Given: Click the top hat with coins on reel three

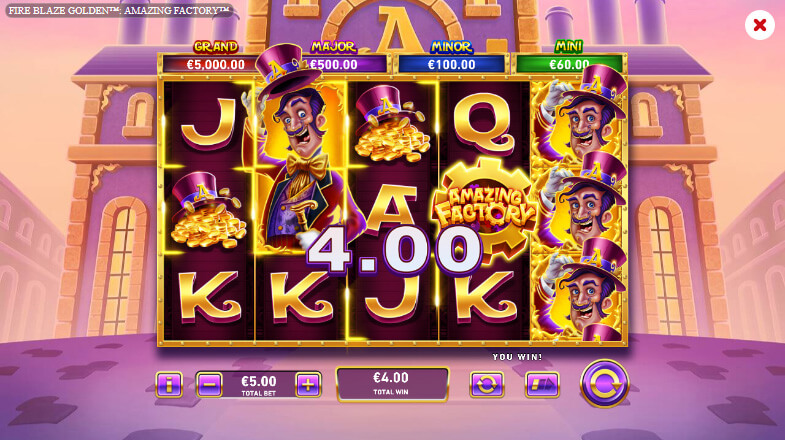Looking at the screenshot, I should pos(392,124).
